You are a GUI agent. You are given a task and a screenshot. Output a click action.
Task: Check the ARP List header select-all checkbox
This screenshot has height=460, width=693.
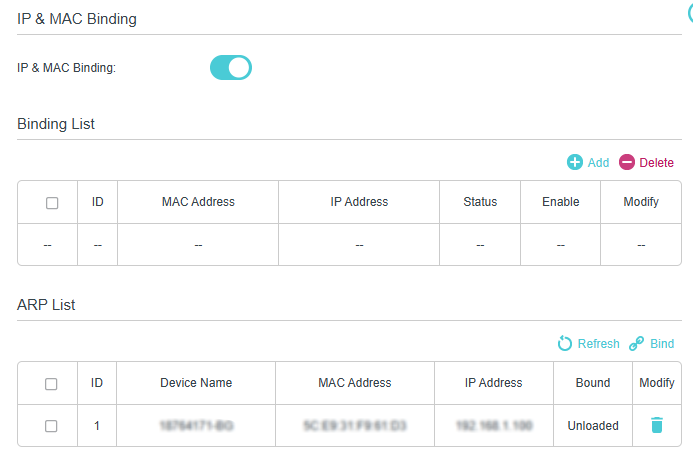[51, 384]
